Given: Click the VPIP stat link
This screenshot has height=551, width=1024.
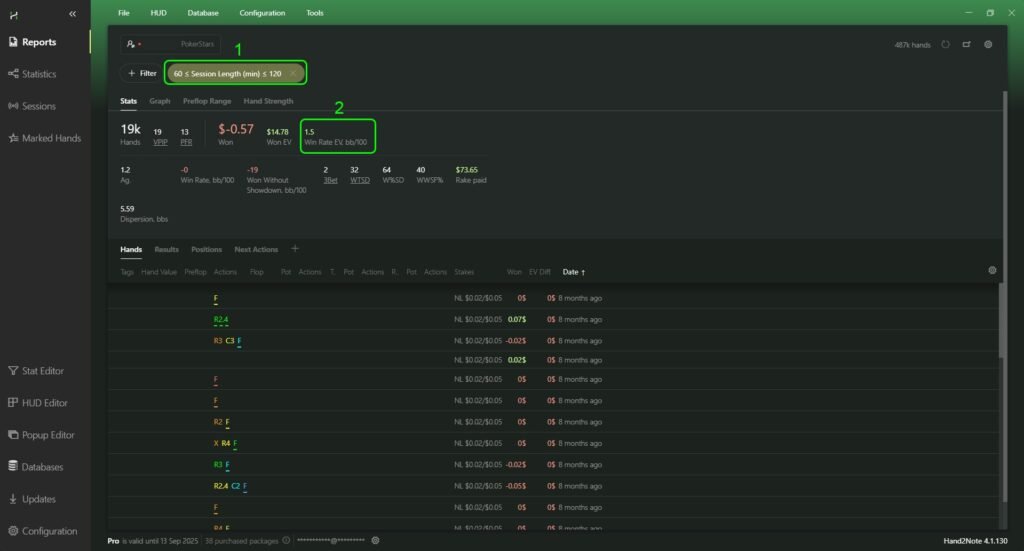Looking at the screenshot, I should pyautogui.click(x=158, y=142).
